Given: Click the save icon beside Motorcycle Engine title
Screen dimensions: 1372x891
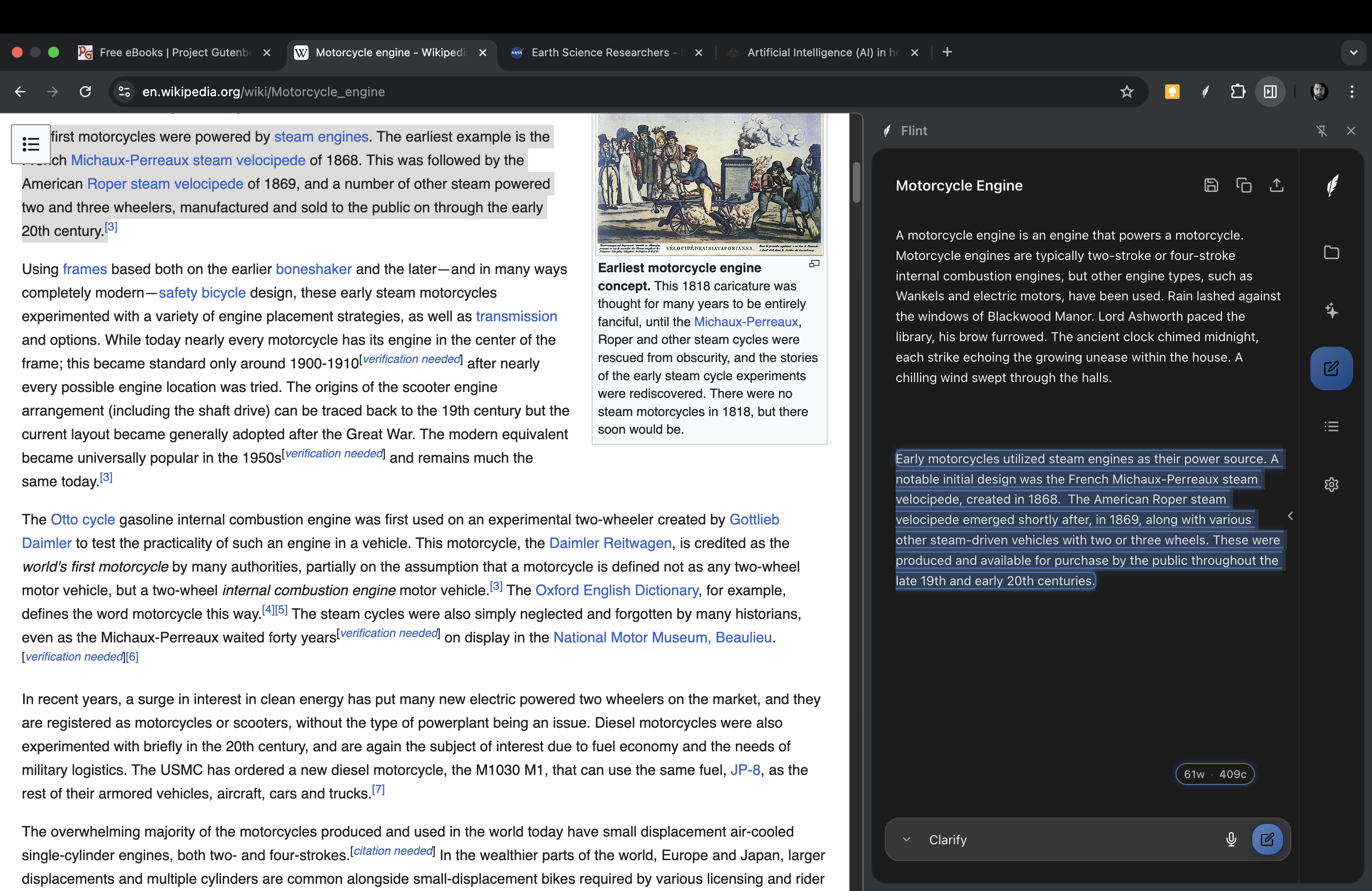Looking at the screenshot, I should pyautogui.click(x=1210, y=185).
